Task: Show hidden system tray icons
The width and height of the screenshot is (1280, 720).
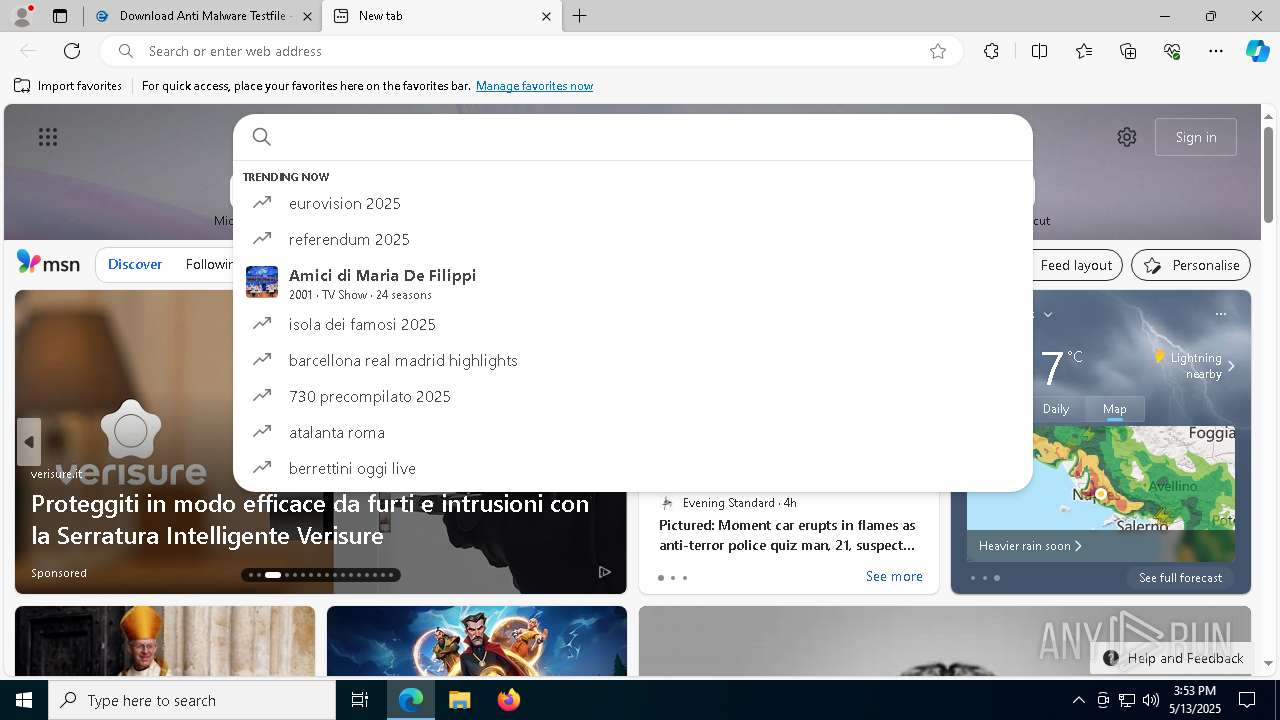Action: (x=1078, y=700)
